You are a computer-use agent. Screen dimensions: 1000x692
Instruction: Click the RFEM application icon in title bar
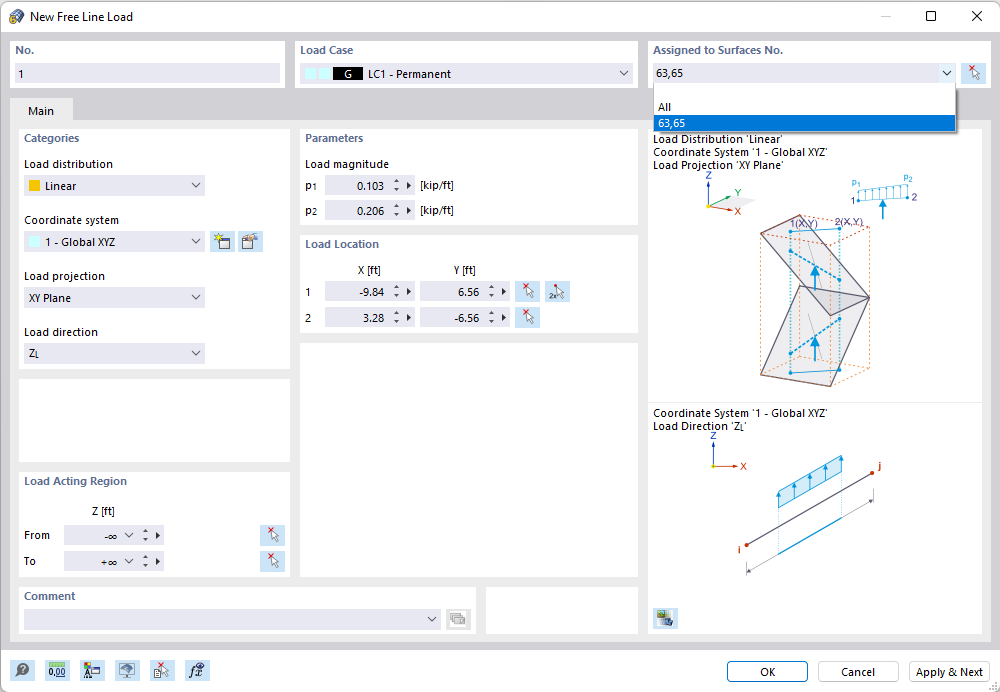16,17
